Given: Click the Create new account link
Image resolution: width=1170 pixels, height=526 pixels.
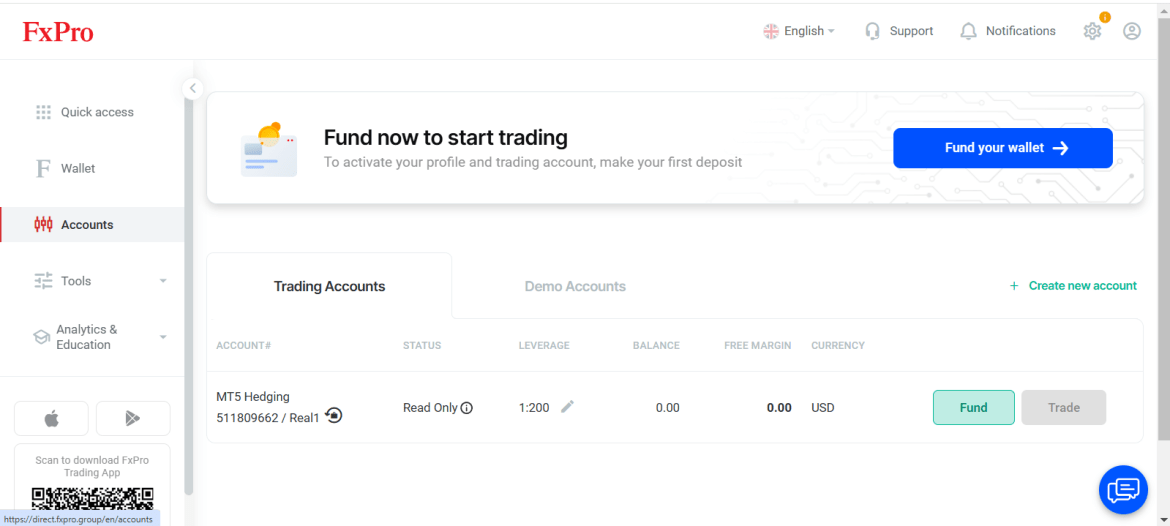Looking at the screenshot, I should click(1073, 286).
